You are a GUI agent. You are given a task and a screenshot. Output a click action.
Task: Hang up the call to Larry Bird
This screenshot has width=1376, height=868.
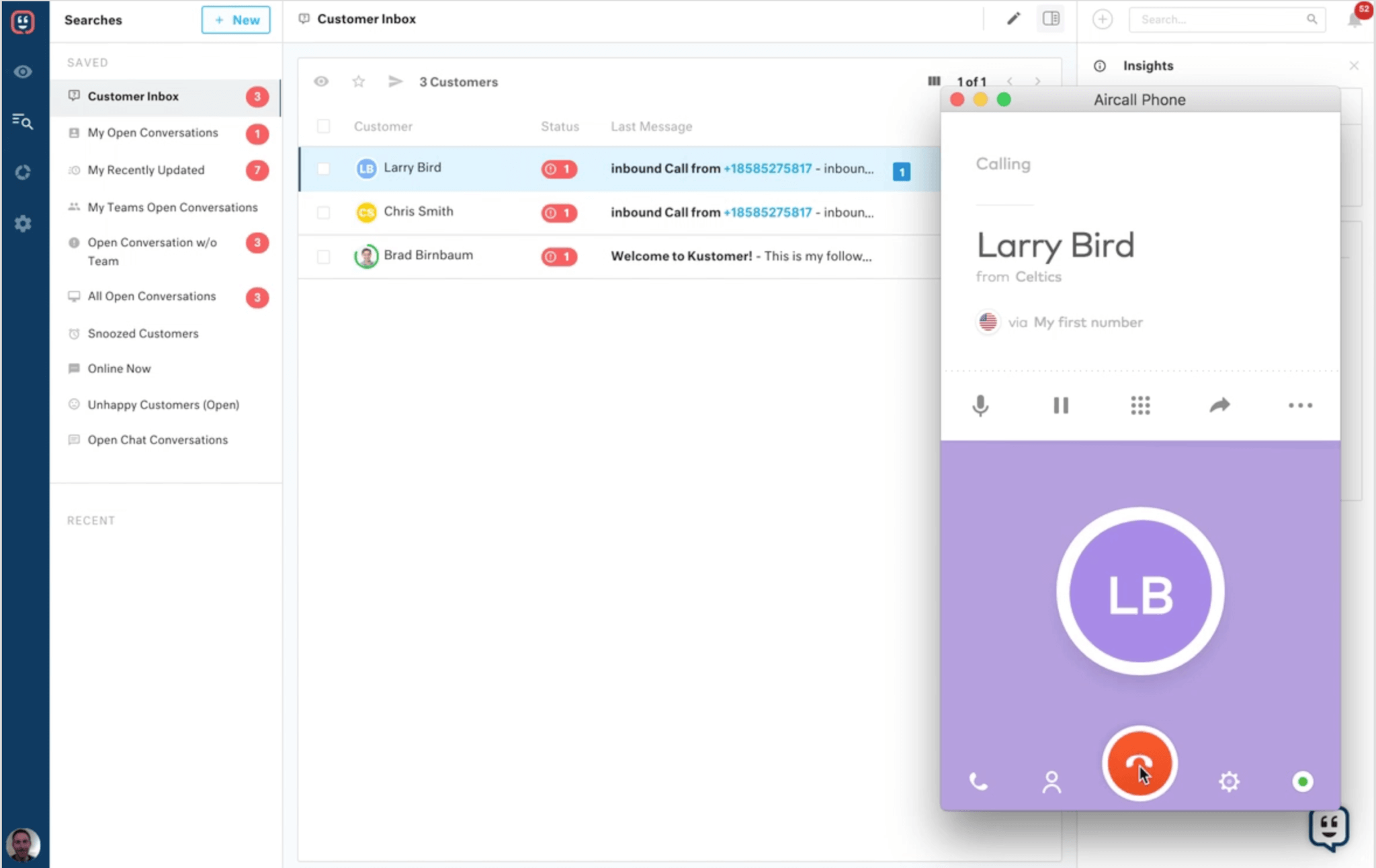[1139, 764]
